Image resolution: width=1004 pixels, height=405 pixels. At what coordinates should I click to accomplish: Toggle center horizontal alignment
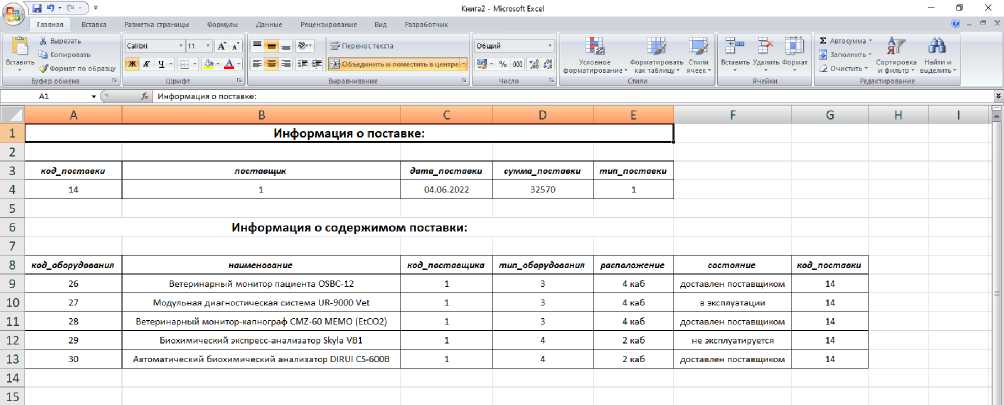tap(271, 64)
